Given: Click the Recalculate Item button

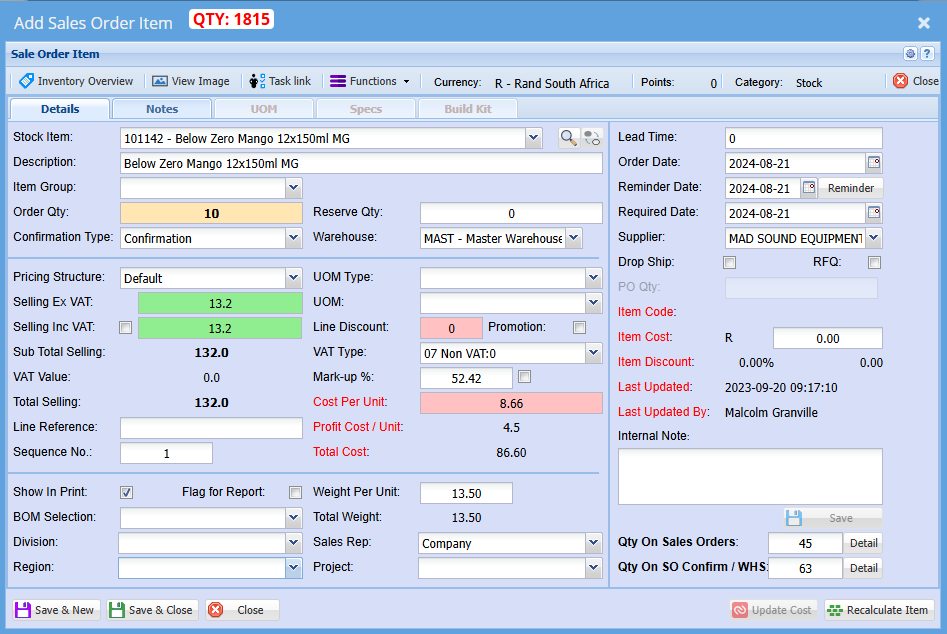Looking at the screenshot, I should (879, 610).
